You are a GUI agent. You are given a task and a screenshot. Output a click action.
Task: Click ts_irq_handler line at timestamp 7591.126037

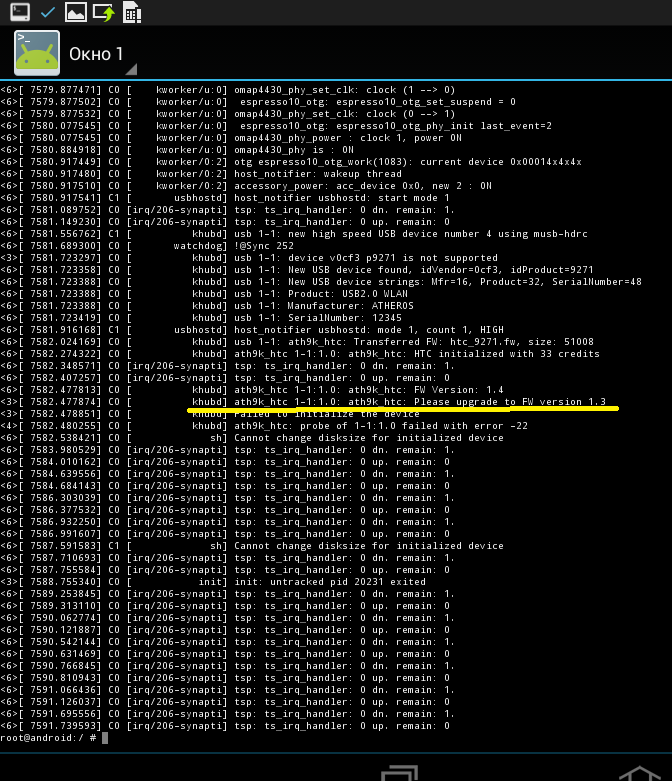pos(225,701)
